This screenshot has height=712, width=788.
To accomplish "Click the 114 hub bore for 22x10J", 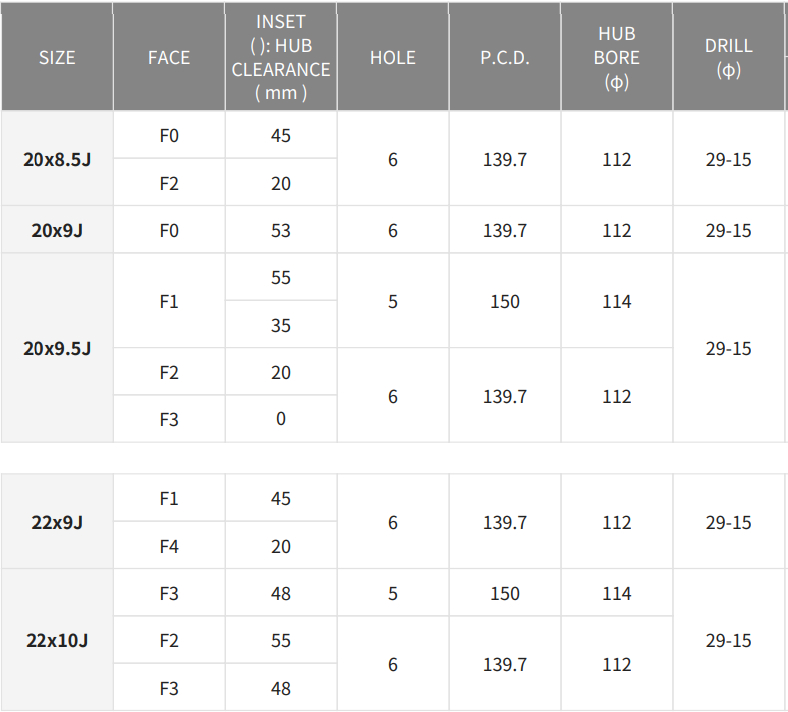I will click(617, 593).
